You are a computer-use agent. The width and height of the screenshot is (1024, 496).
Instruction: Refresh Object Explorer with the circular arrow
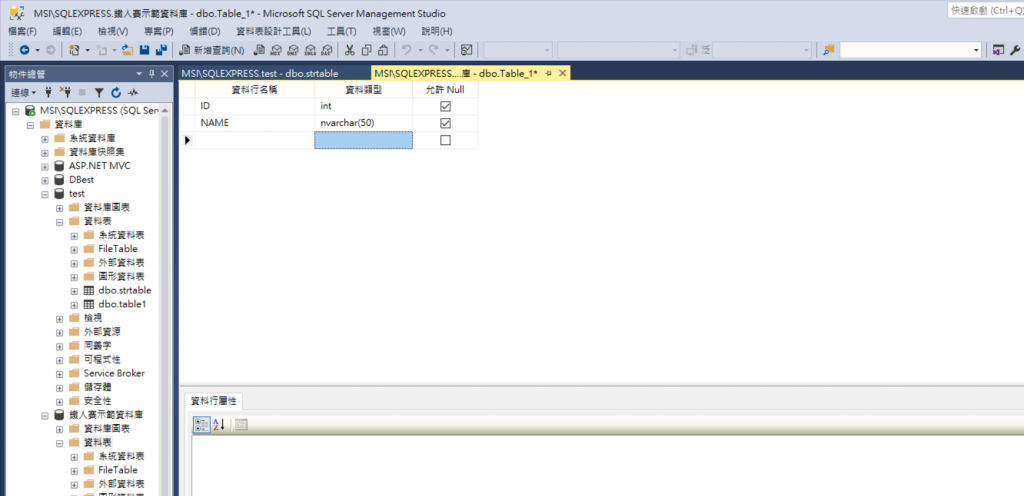(x=116, y=93)
